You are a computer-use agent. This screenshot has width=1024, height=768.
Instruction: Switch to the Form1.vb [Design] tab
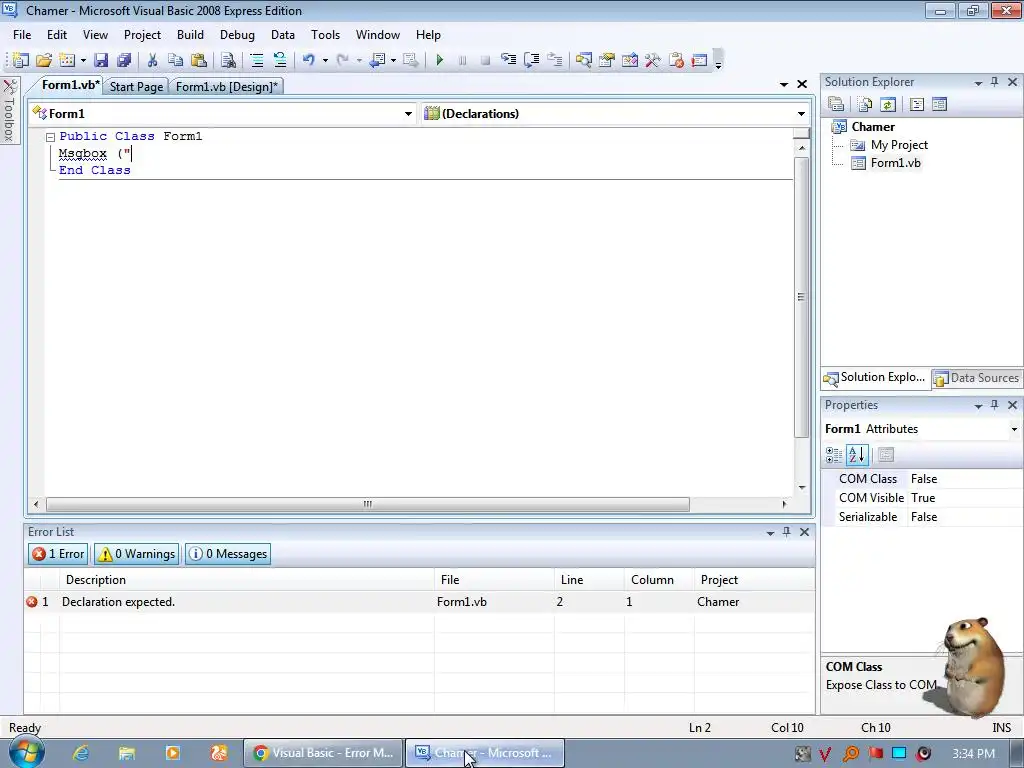pyautogui.click(x=226, y=87)
